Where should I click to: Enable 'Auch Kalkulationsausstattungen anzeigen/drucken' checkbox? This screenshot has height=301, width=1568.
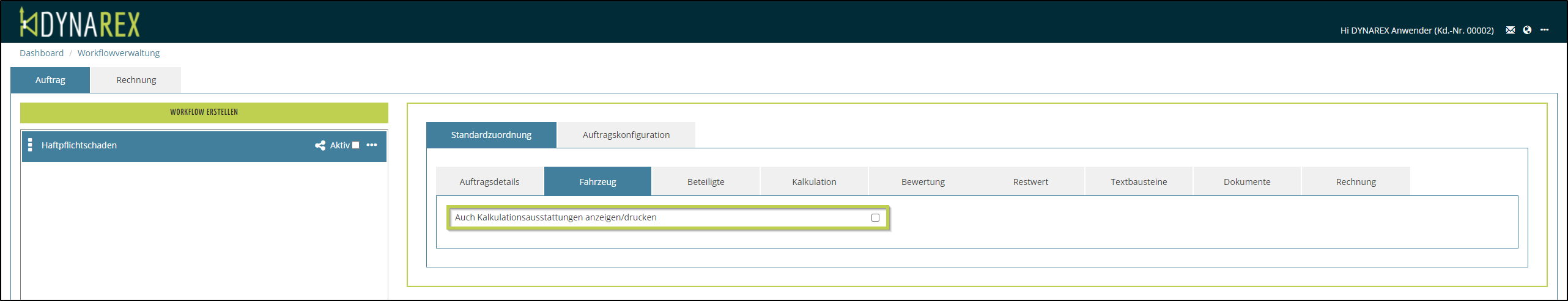pos(875,217)
